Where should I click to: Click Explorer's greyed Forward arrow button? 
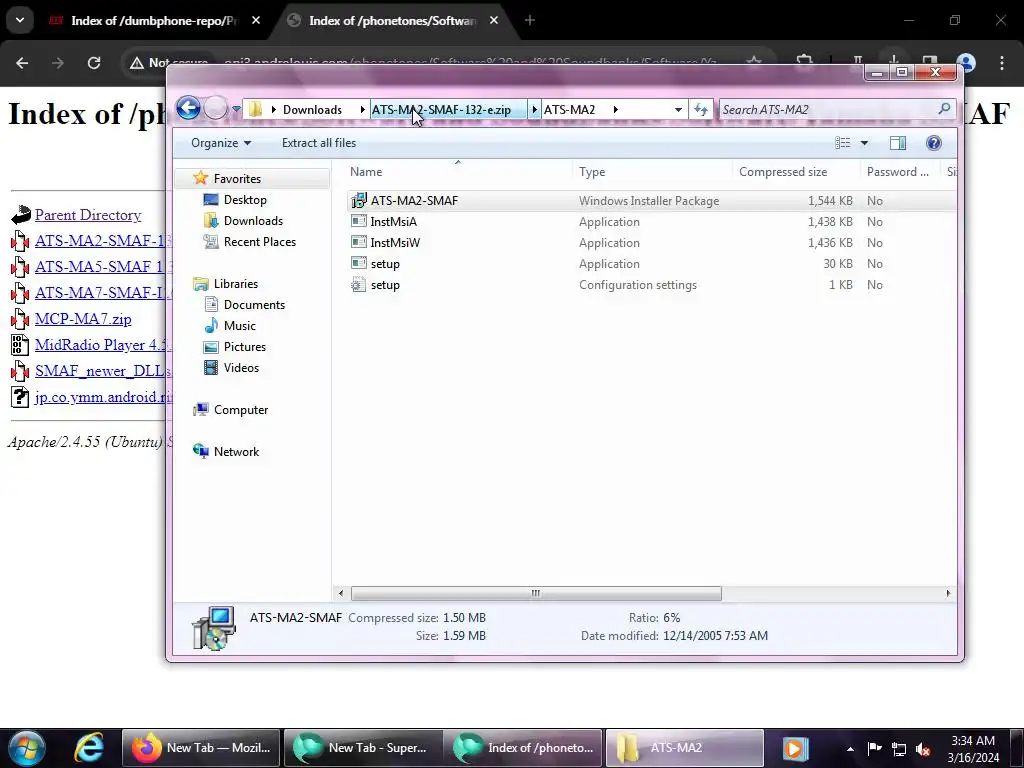tap(216, 108)
